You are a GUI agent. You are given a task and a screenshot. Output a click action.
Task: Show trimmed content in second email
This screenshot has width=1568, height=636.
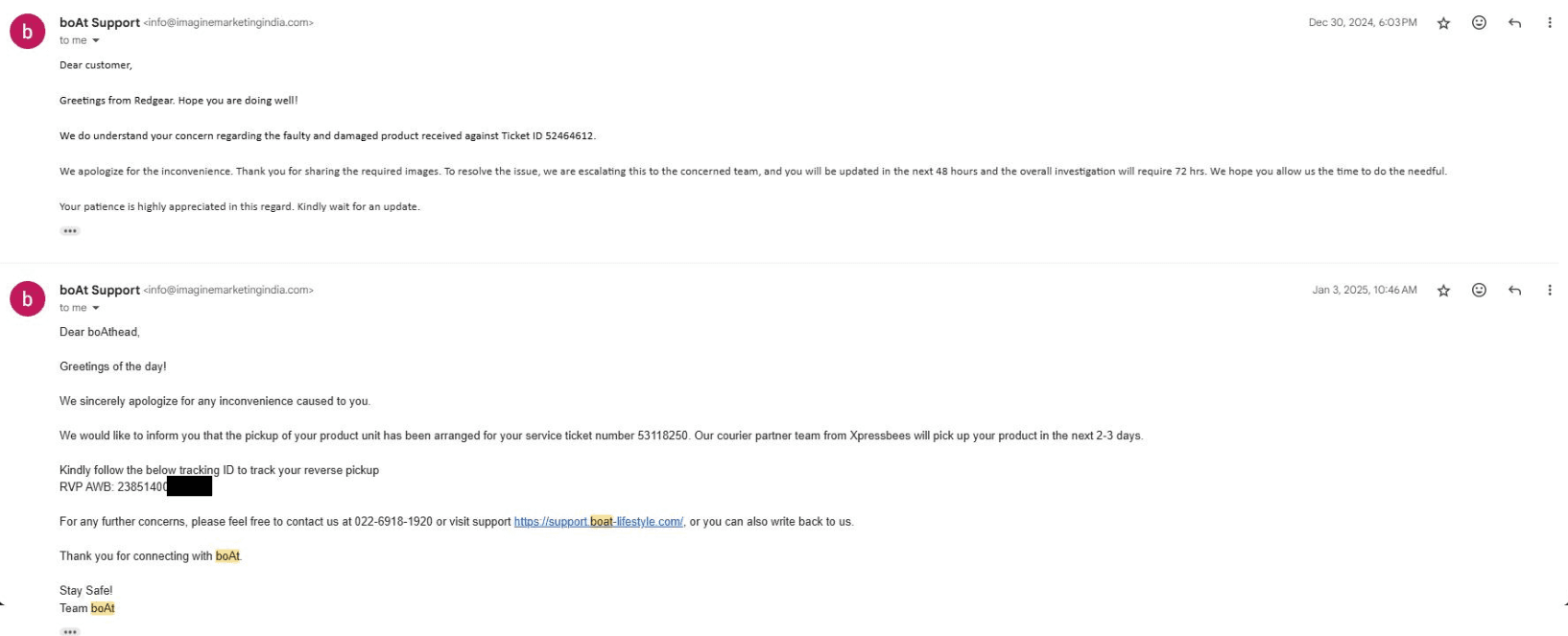tap(70, 631)
